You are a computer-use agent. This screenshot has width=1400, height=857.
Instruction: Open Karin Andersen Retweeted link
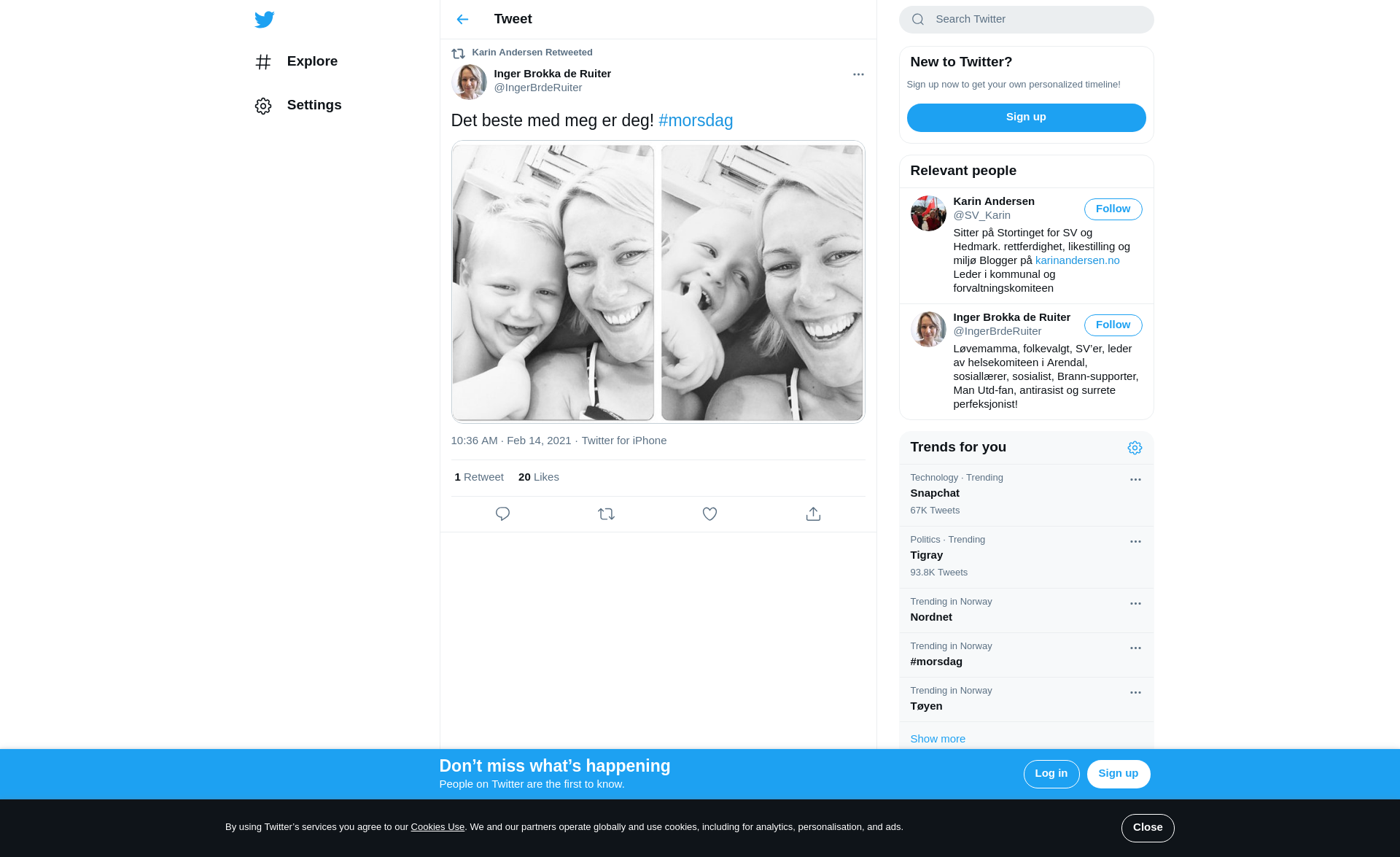[532, 53]
